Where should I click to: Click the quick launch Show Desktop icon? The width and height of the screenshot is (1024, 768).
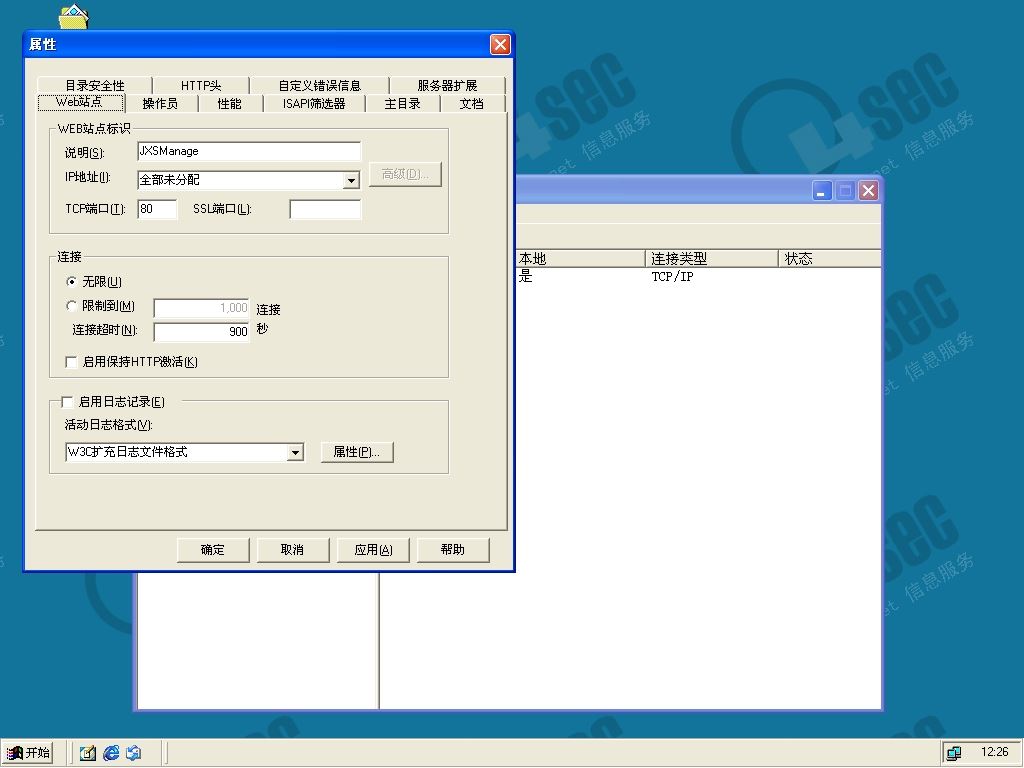(88, 753)
